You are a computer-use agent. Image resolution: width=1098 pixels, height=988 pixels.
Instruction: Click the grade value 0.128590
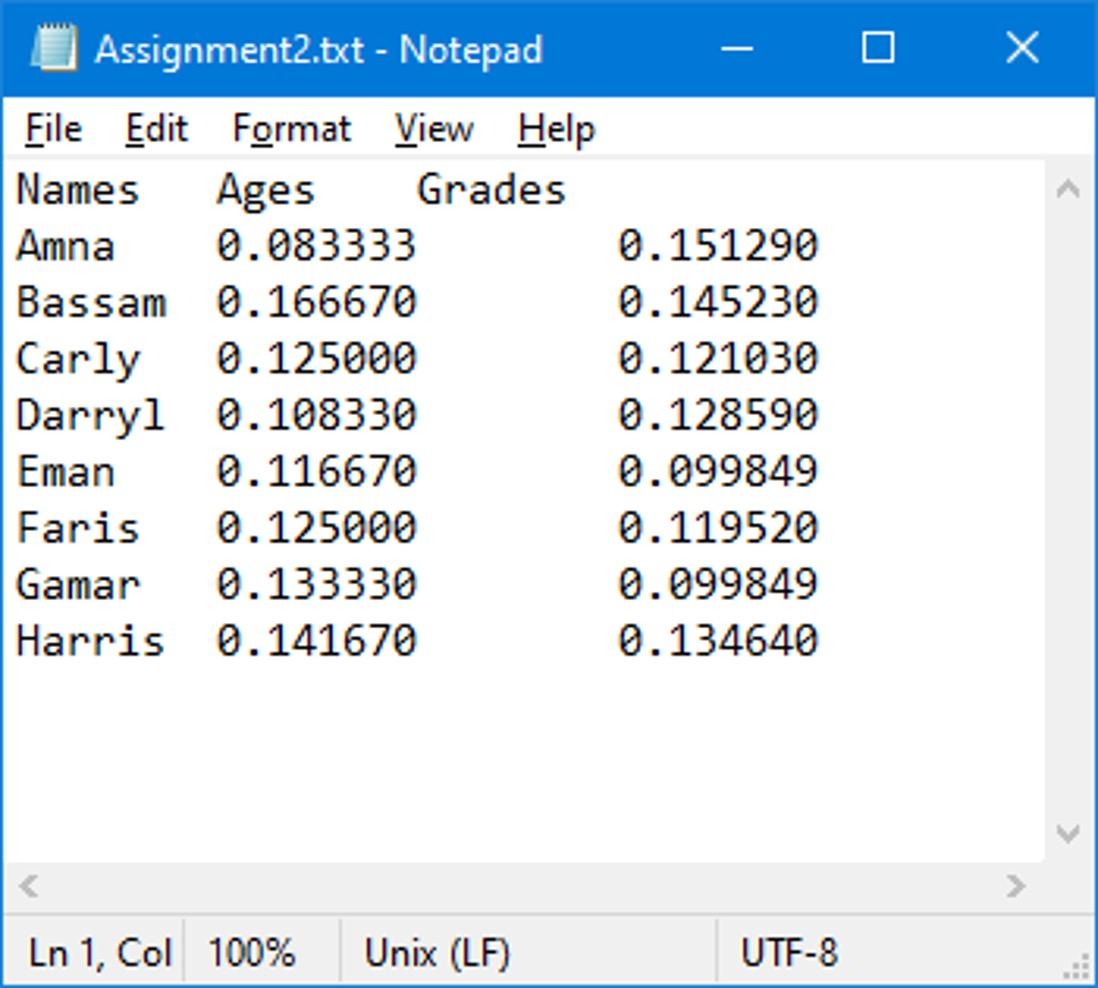pos(718,415)
